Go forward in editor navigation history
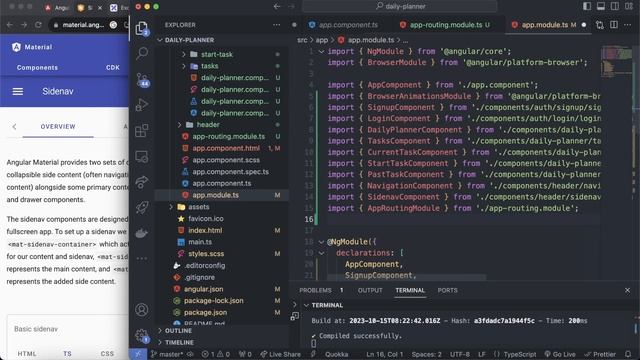This screenshot has height=360, width=640. tap(291, 6)
